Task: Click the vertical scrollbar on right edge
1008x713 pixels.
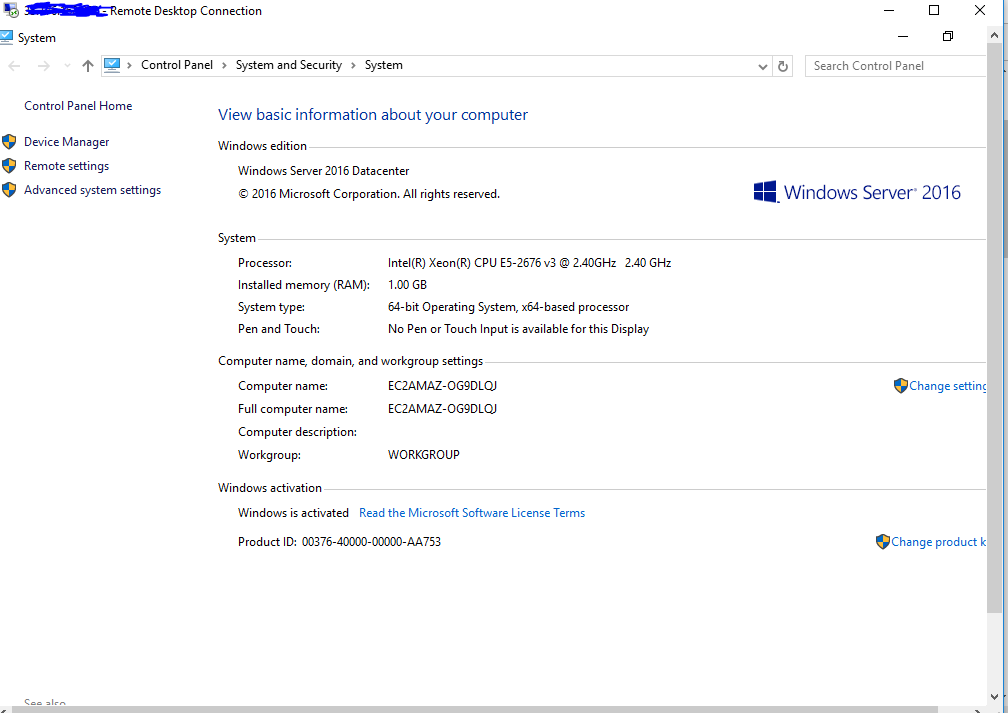Action: click(x=996, y=350)
